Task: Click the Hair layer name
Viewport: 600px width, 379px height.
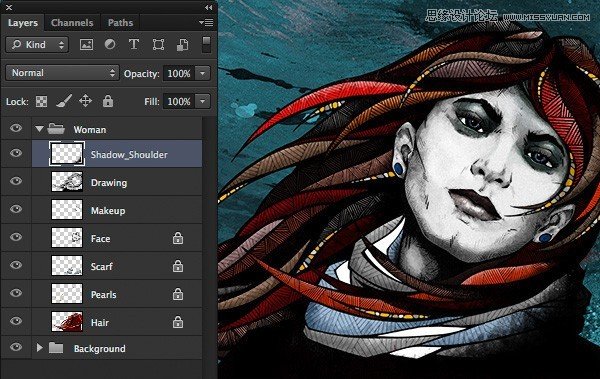Action: pos(100,323)
